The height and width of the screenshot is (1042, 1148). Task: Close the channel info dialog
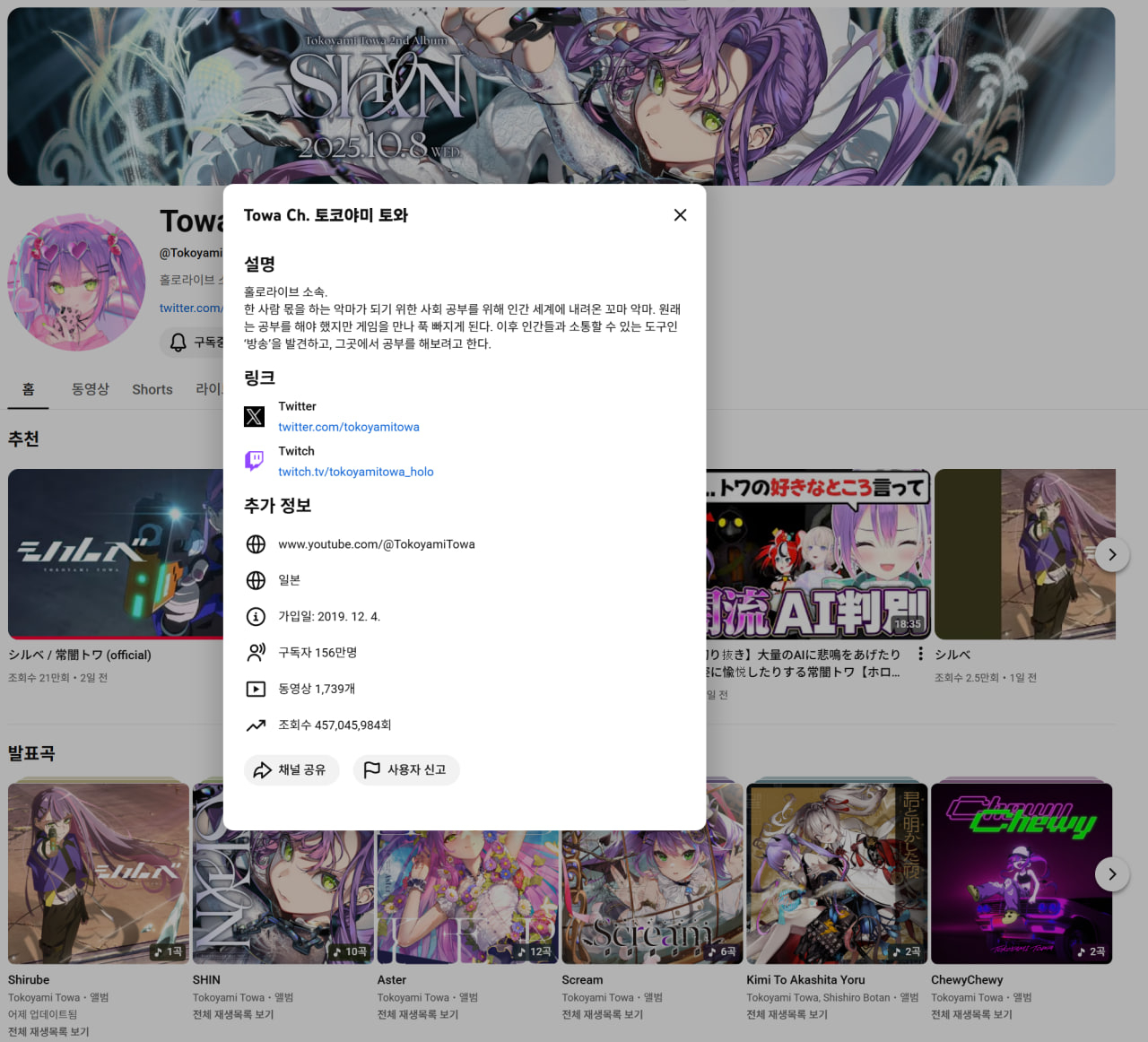[x=680, y=215]
